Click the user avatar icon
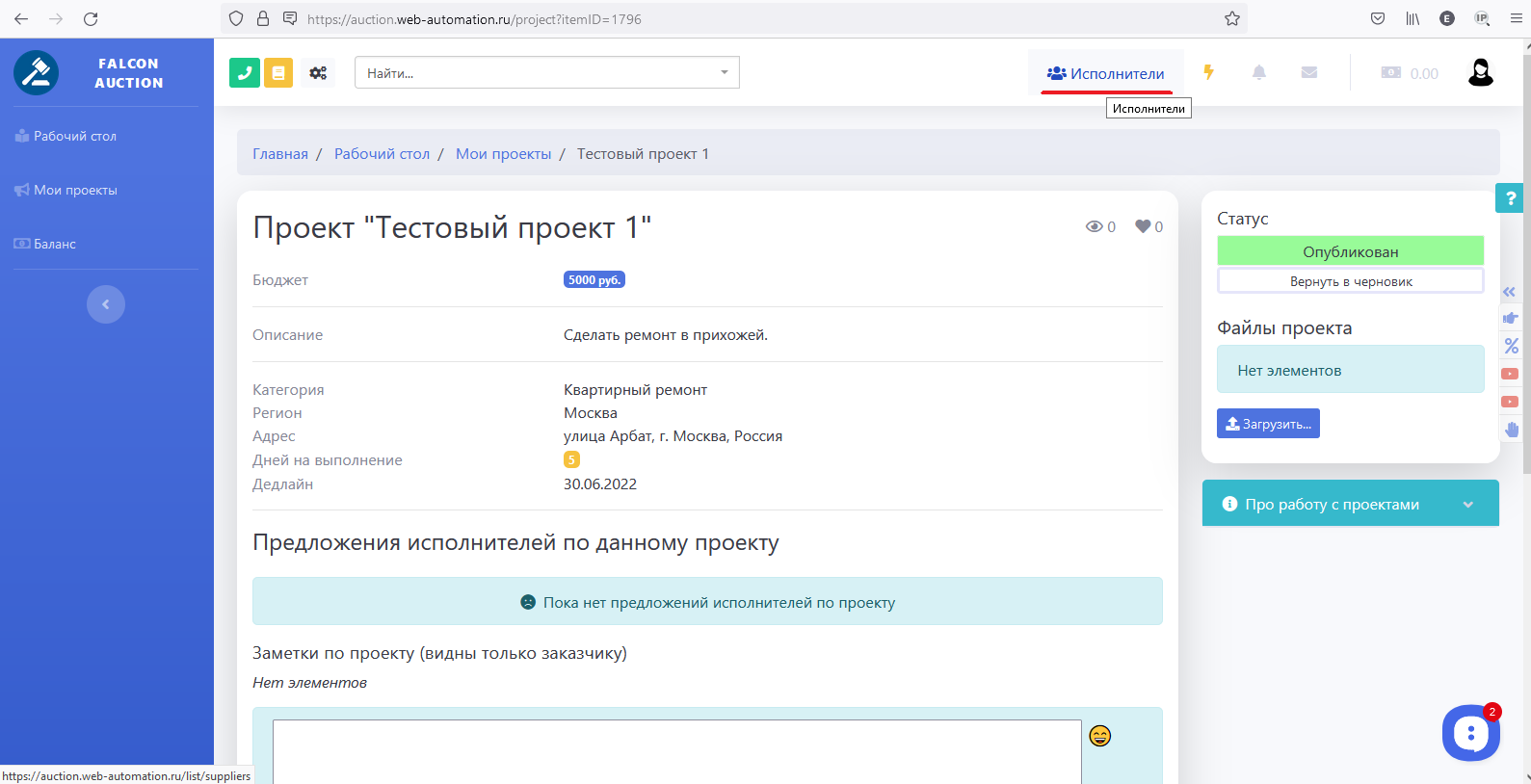 tap(1480, 72)
